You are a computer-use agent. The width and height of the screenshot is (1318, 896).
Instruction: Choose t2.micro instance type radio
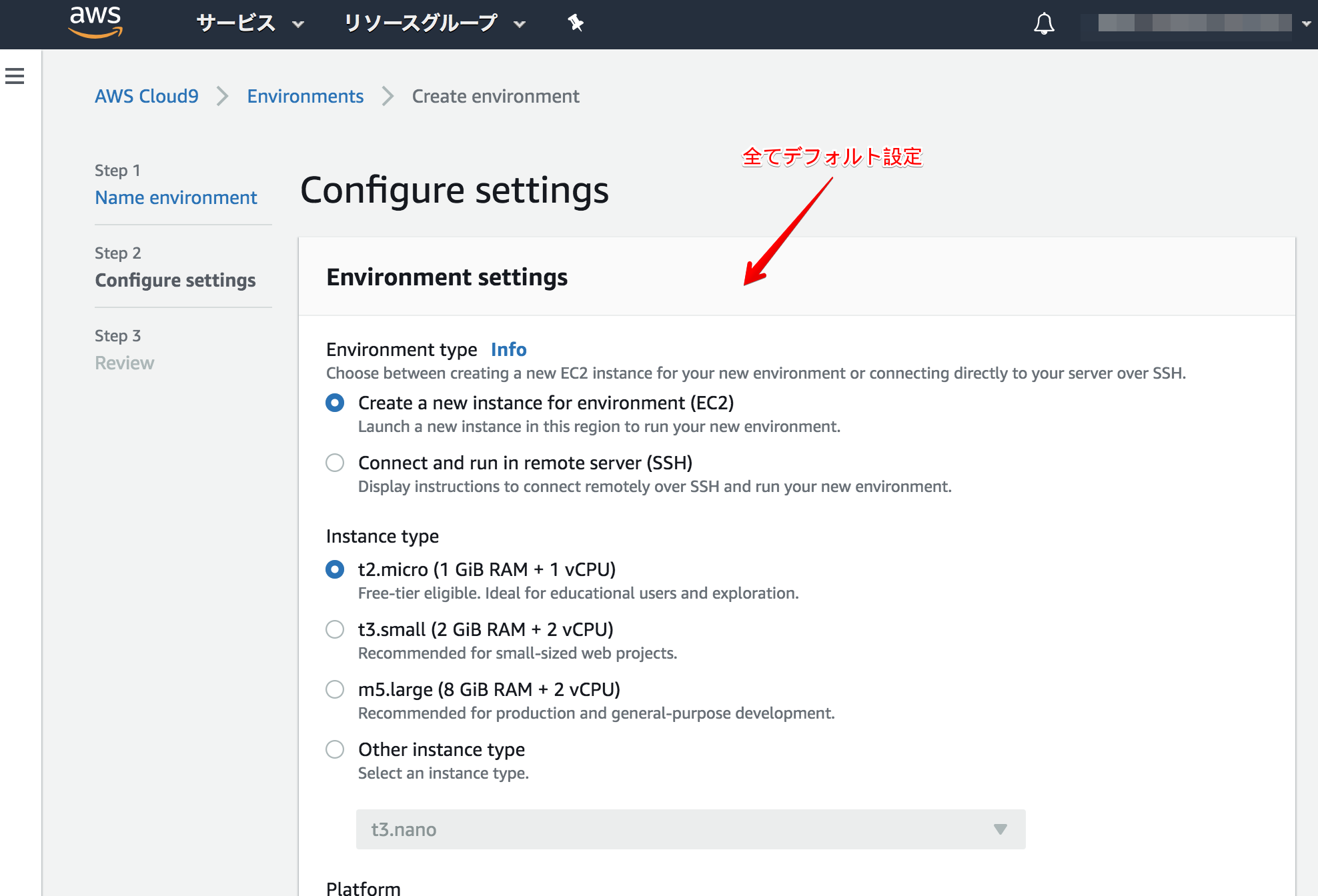pyautogui.click(x=335, y=569)
